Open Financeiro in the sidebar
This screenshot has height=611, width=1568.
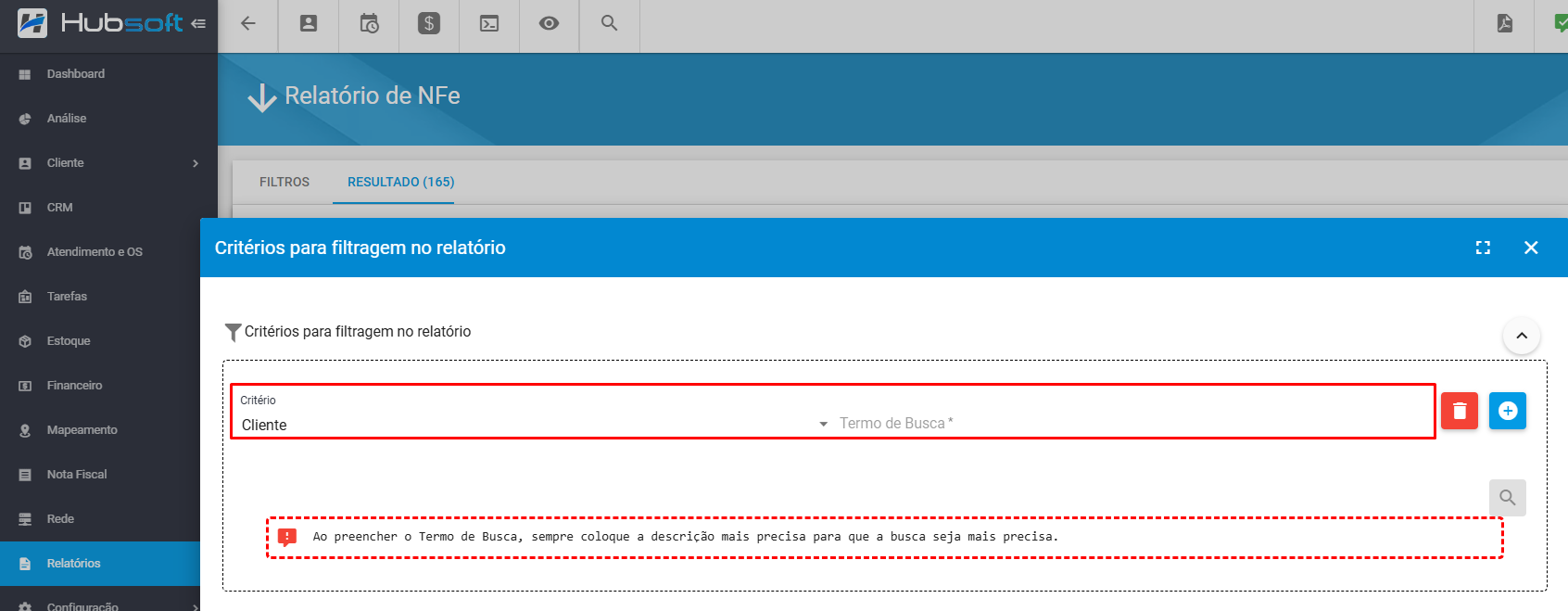coord(100,386)
